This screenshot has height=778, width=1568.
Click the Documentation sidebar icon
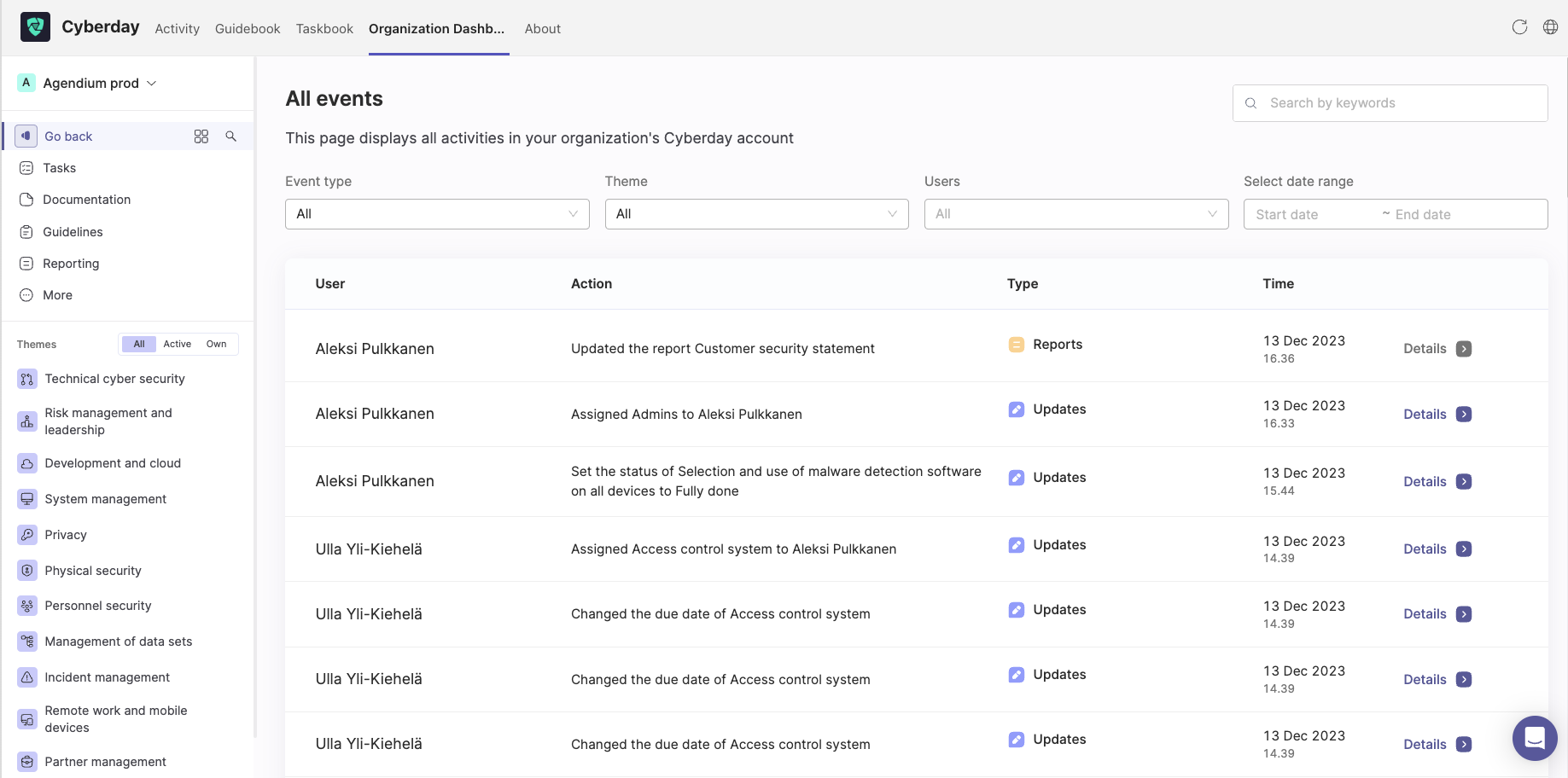click(26, 200)
